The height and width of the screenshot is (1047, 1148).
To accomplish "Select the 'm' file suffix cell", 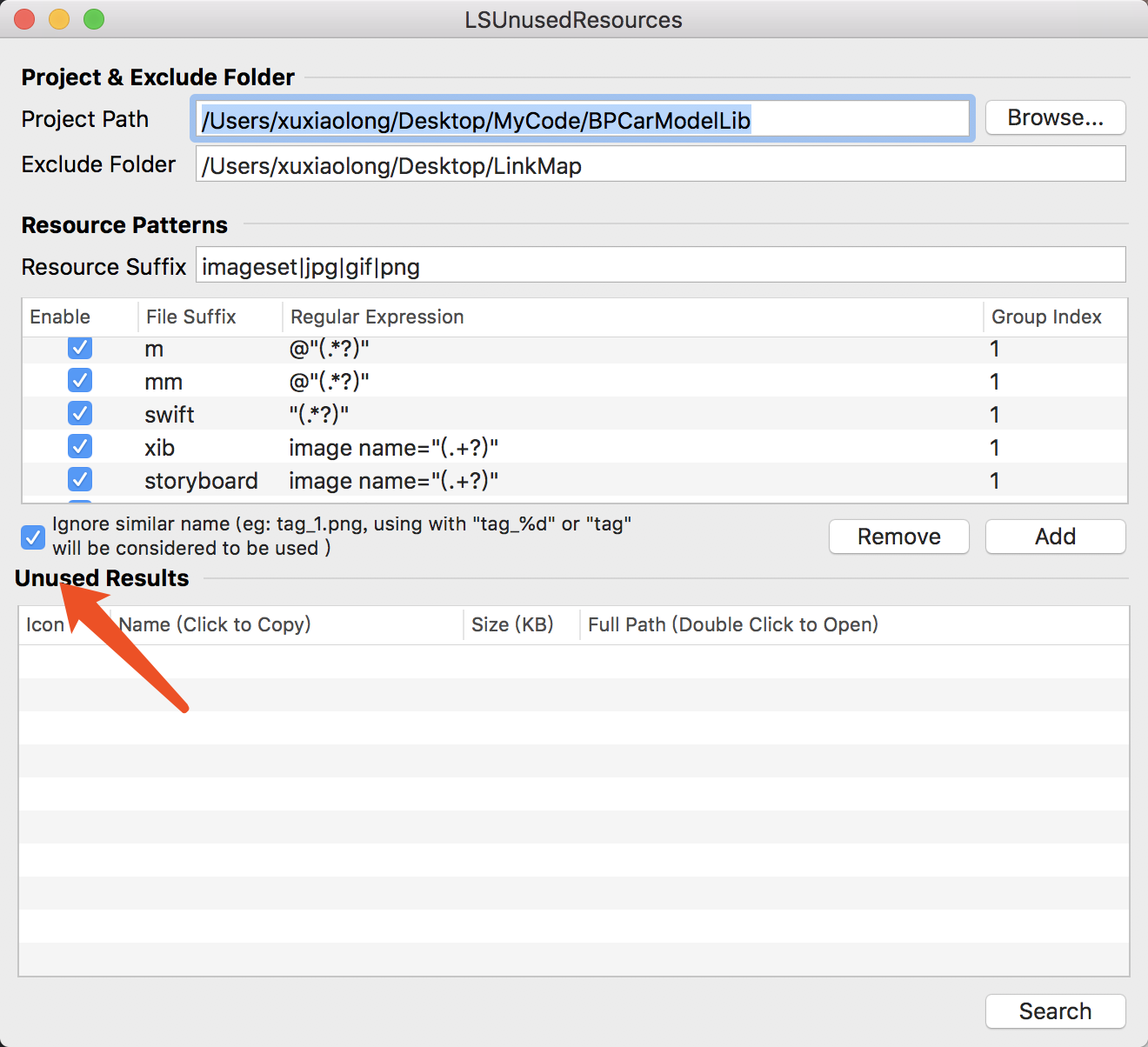I will (x=154, y=350).
